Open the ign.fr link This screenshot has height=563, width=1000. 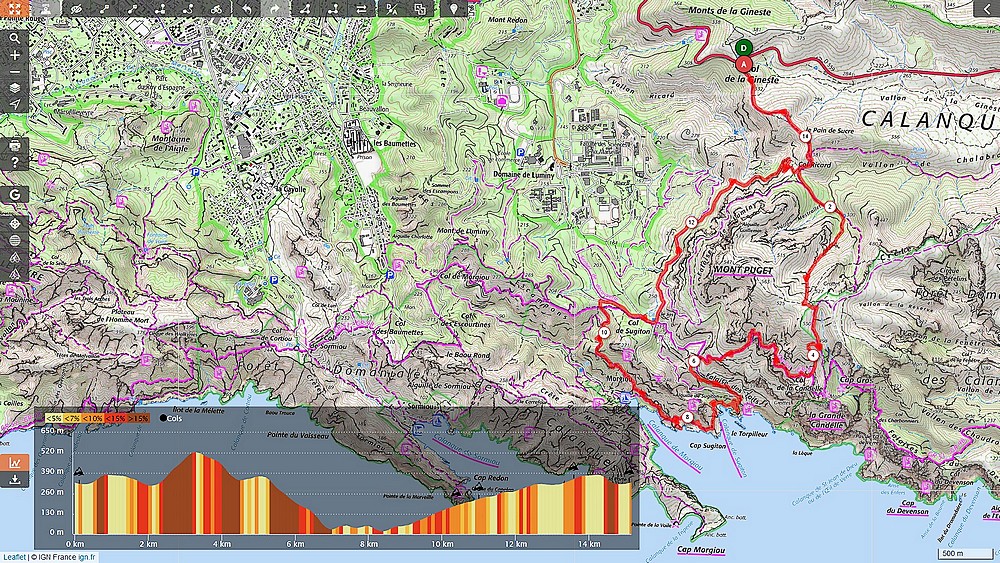tap(87, 557)
